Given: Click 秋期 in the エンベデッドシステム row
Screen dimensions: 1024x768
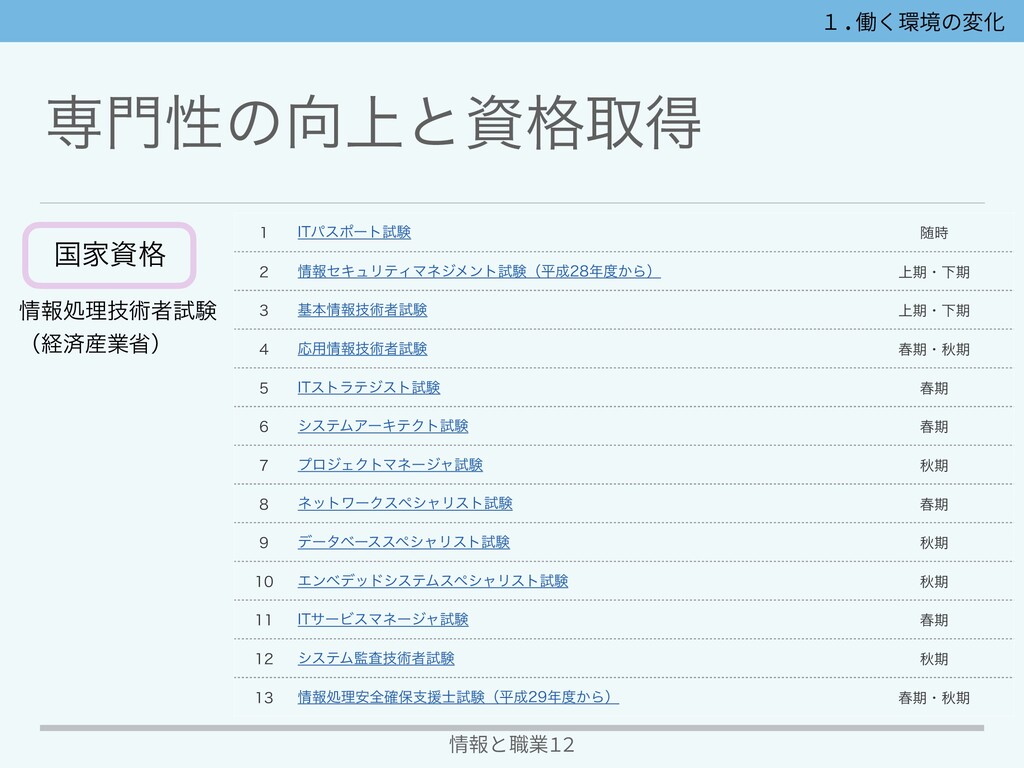Looking at the screenshot, I should [934, 581].
